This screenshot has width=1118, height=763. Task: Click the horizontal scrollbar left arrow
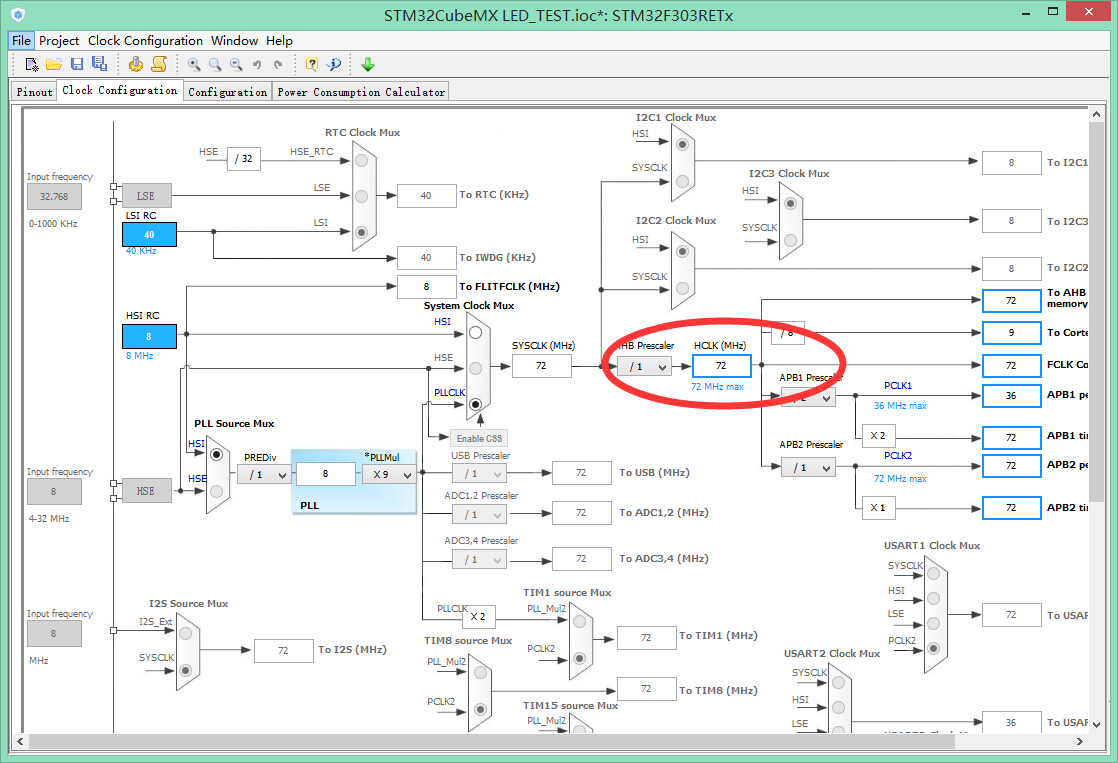click(x=20, y=742)
